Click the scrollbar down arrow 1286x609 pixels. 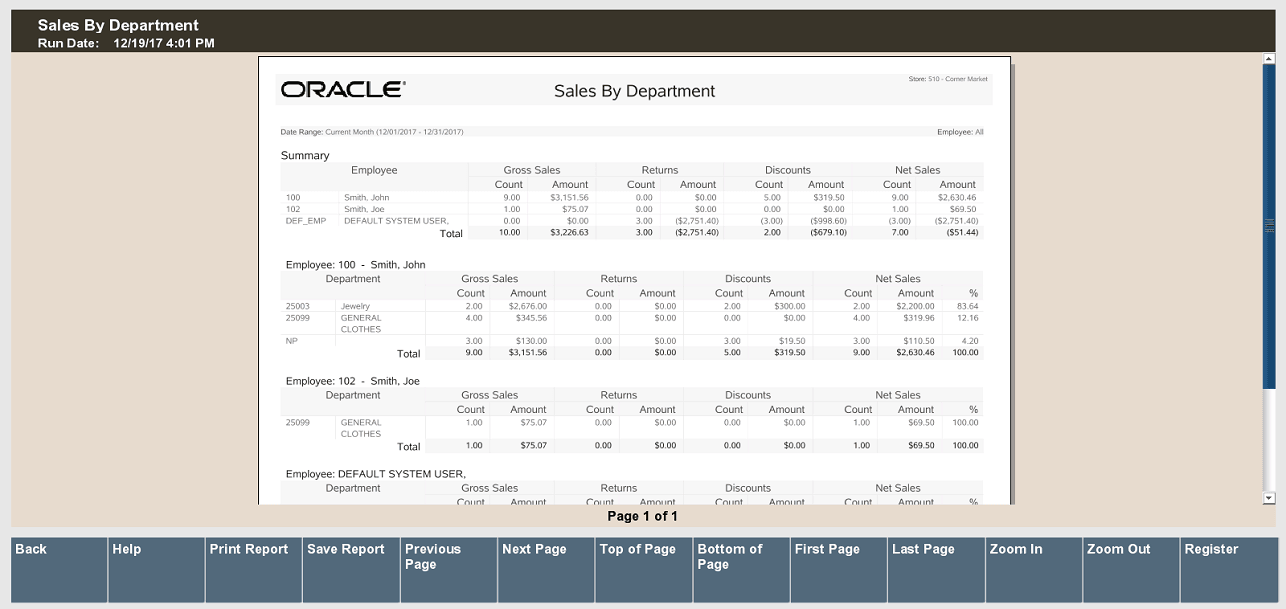click(x=1269, y=497)
